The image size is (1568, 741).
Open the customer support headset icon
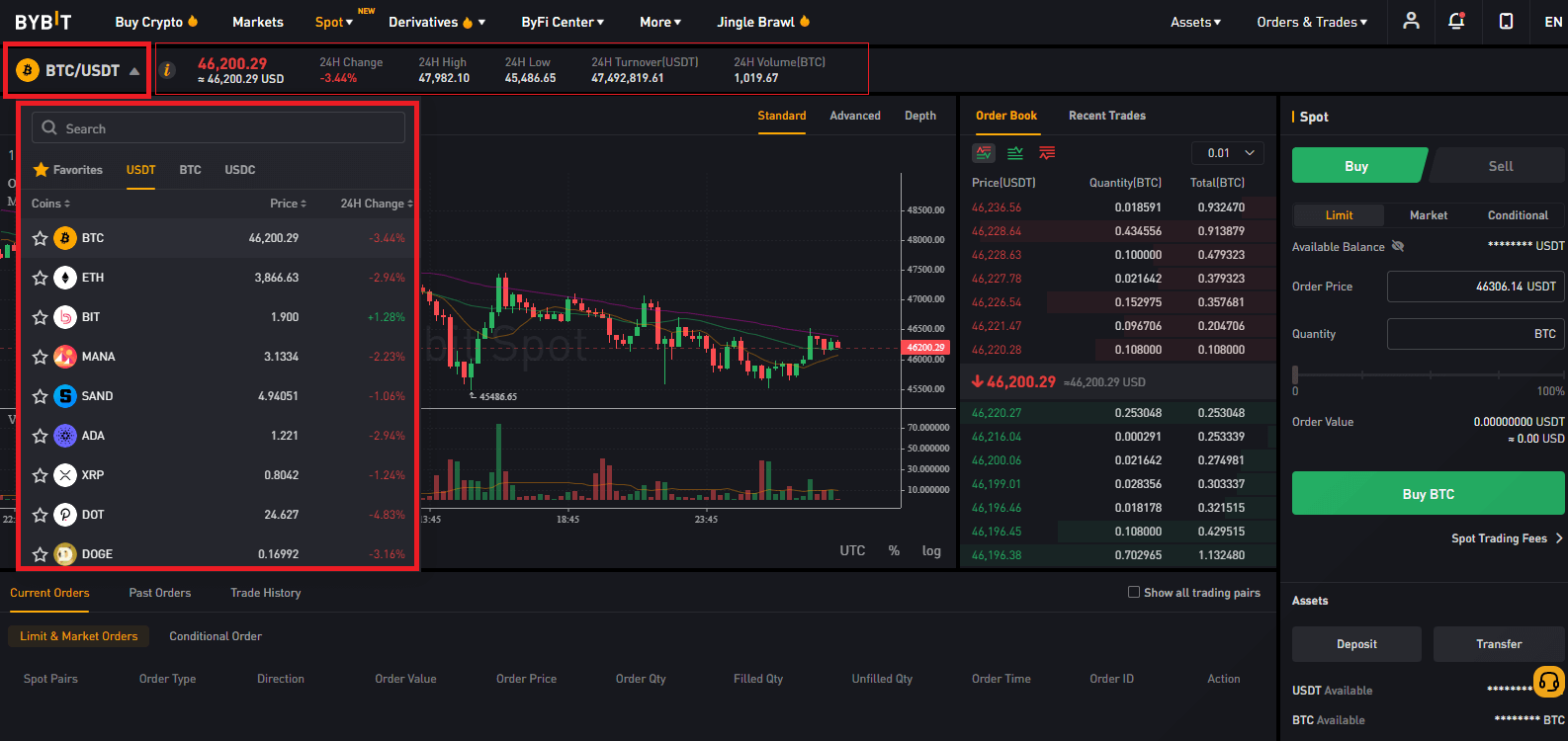[x=1548, y=682]
